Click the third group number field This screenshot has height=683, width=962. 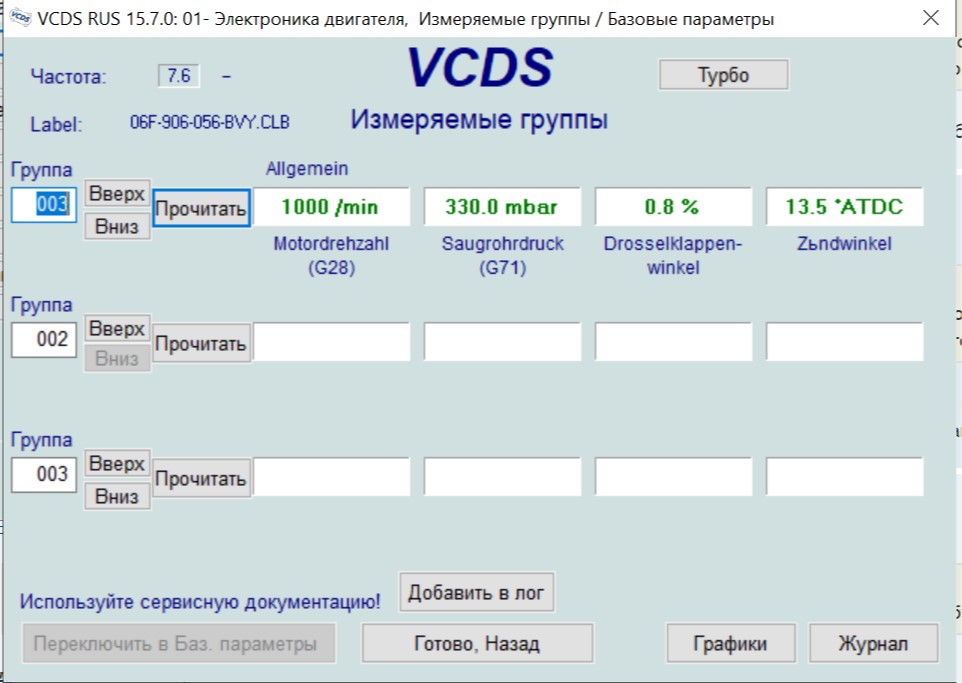(44, 475)
